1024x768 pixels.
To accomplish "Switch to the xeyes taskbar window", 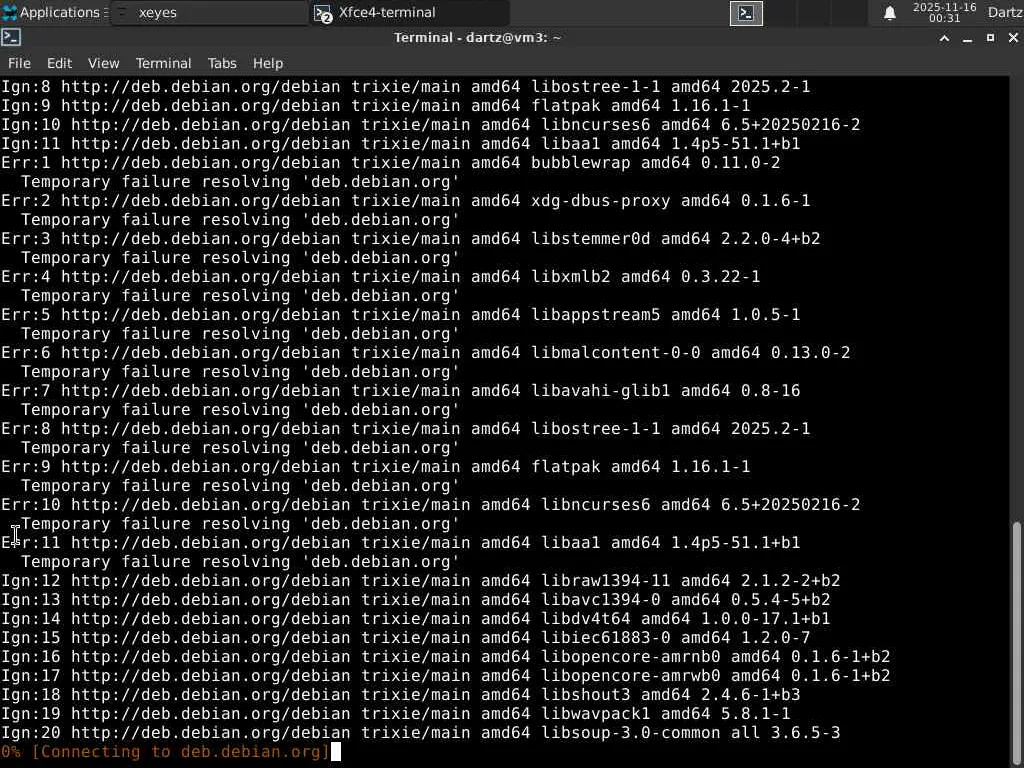I will point(209,12).
